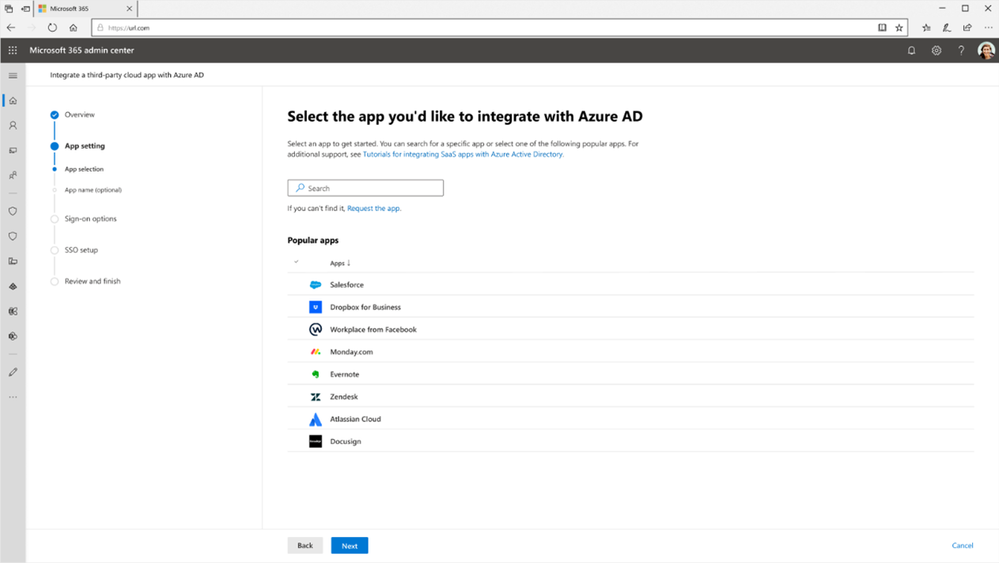Refresh the browser page
999x563 pixels.
(52, 27)
